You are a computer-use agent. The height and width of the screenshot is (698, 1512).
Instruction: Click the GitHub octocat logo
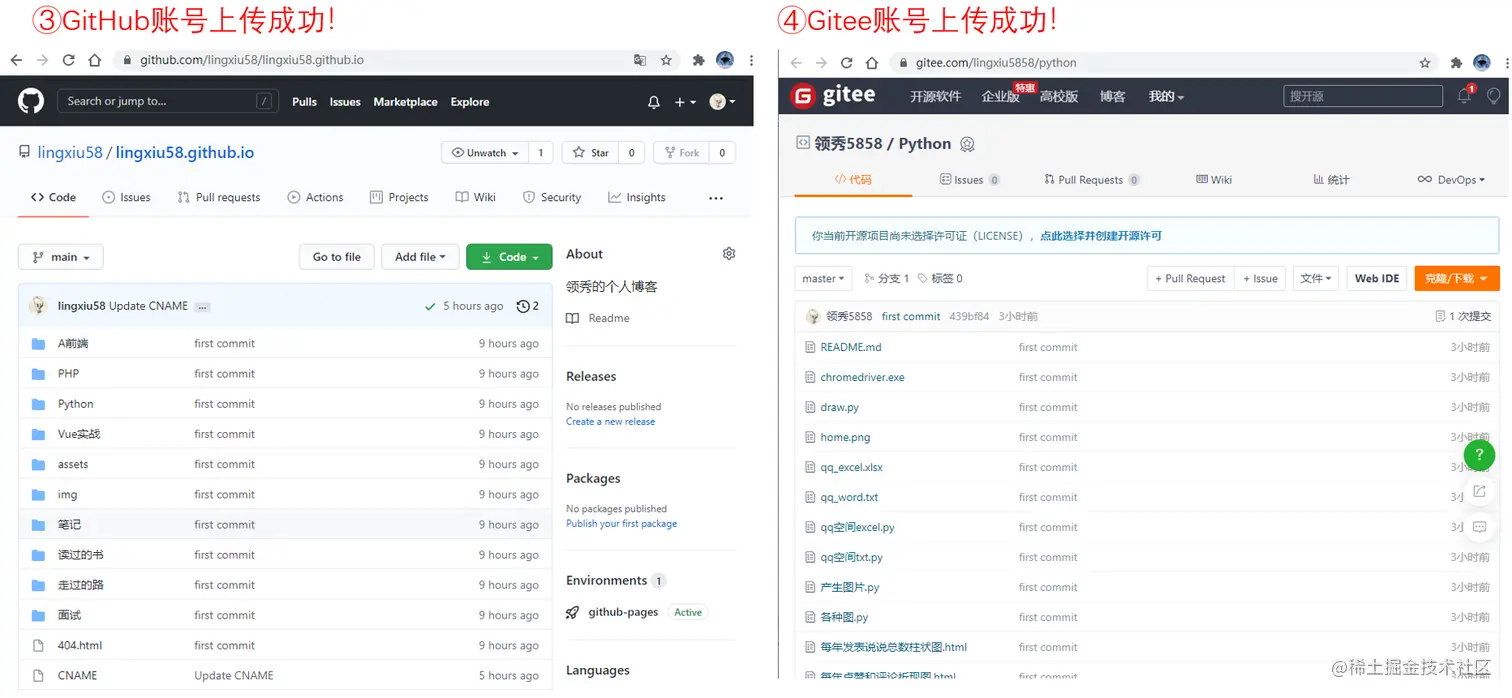(x=31, y=101)
